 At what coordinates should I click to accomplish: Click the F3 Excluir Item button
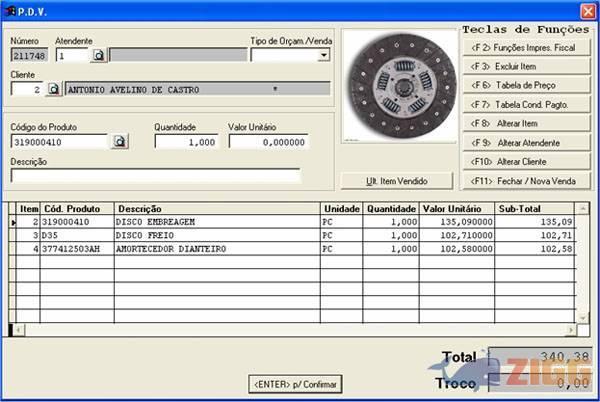(525, 66)
